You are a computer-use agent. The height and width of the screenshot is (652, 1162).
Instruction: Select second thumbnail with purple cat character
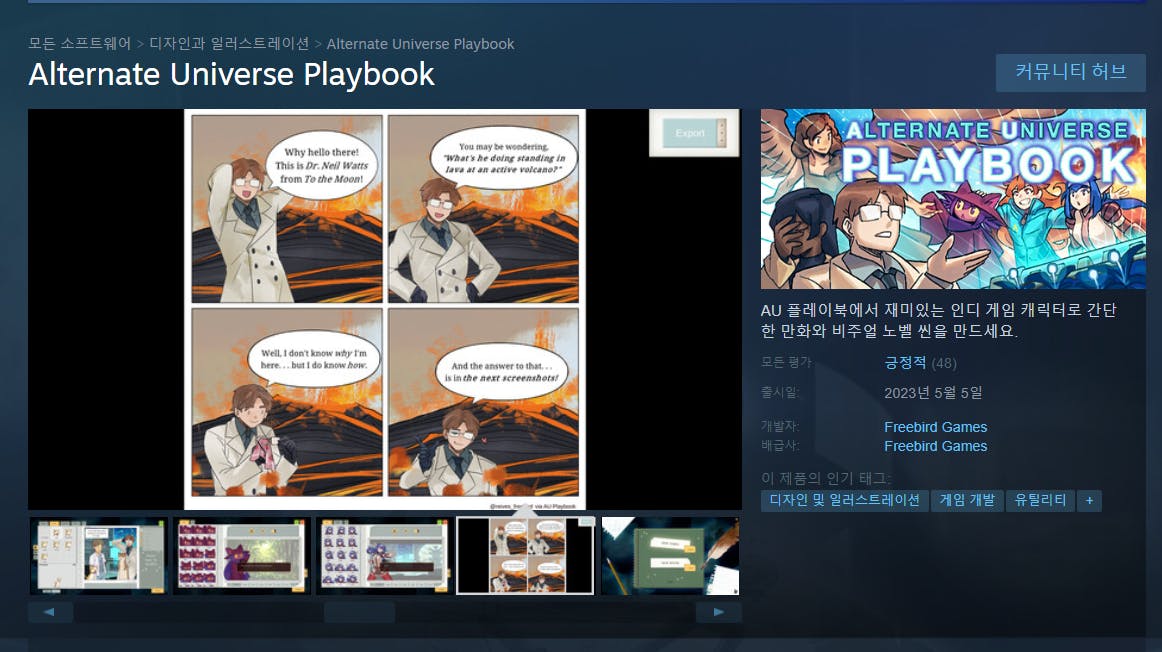[x=241, y=556]
